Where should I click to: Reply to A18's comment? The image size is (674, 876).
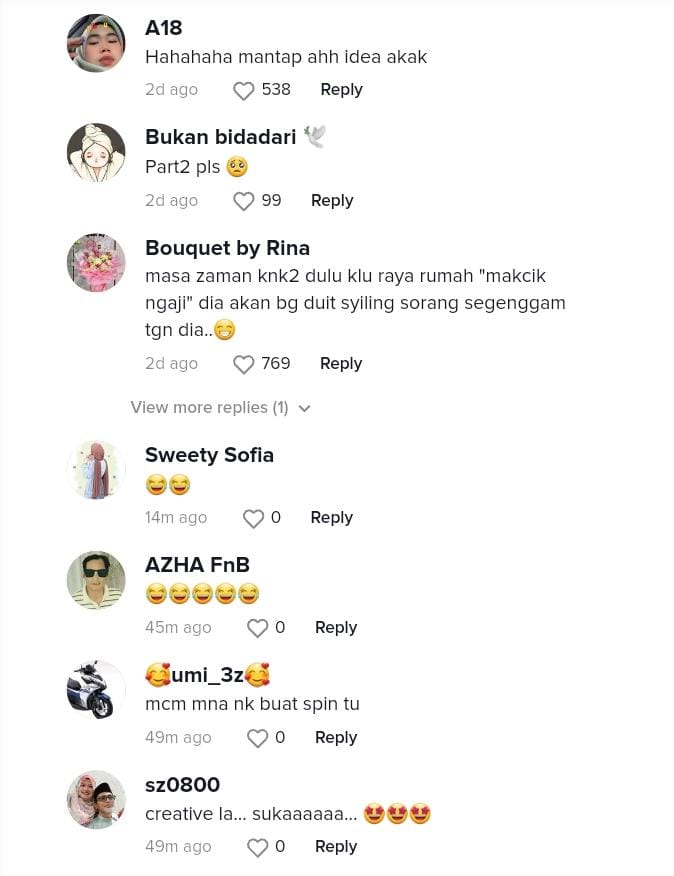[x=341, y=90]
